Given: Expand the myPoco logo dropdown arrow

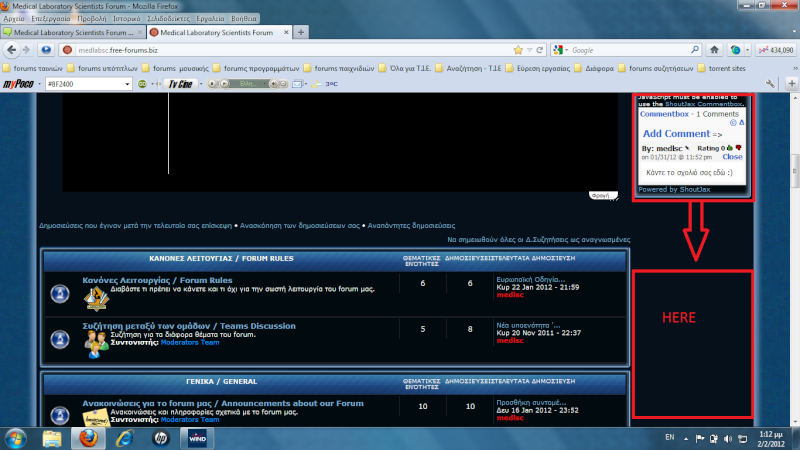Looking at the screenshot, I should point(39,84).
